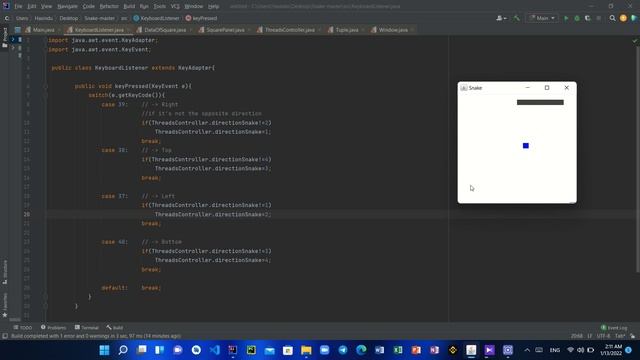Open the Refactor menu

[109, 7]
